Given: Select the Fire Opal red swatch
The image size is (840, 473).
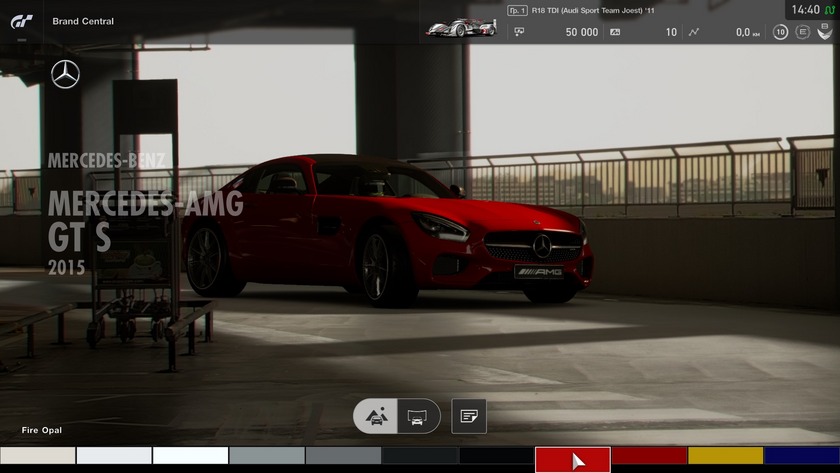Looking at the screenshot, I should pos(572,459).
